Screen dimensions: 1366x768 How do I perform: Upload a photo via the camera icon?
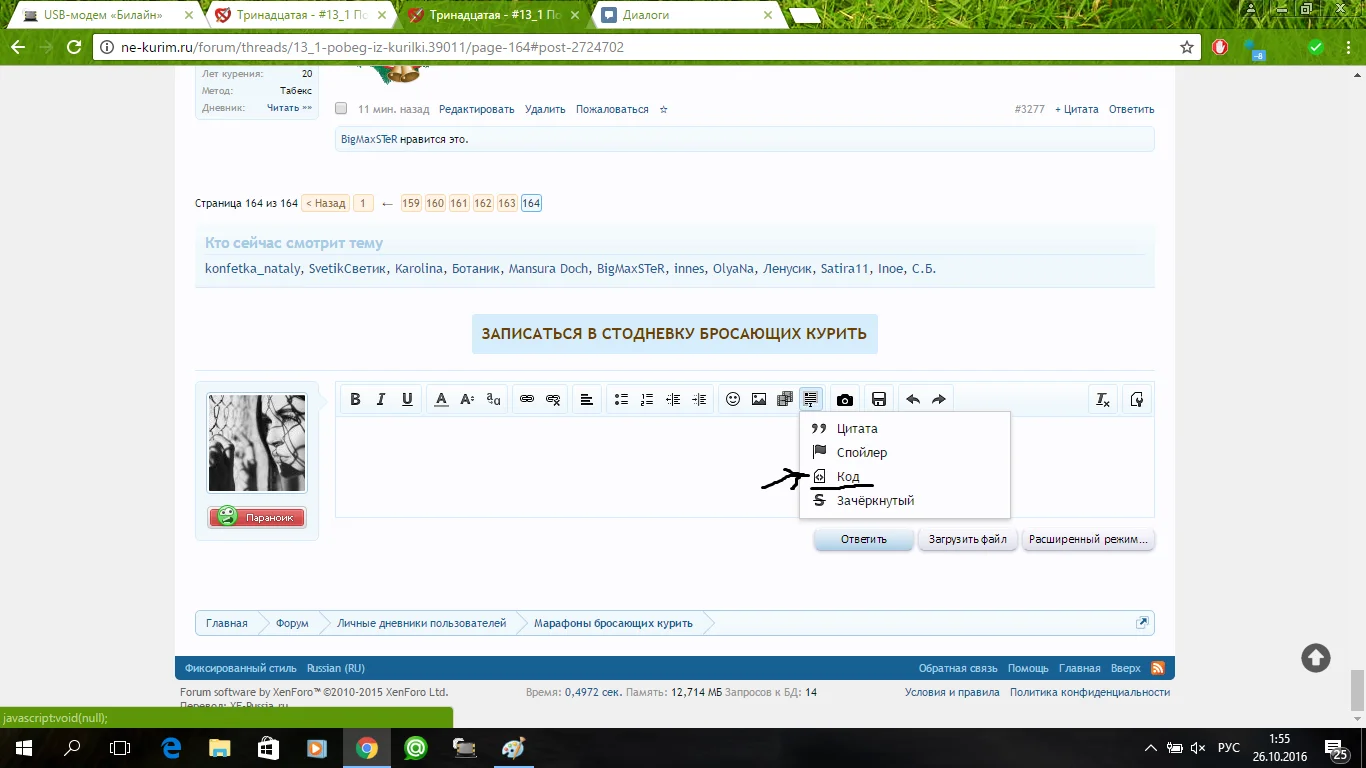[x=844, y=399]
